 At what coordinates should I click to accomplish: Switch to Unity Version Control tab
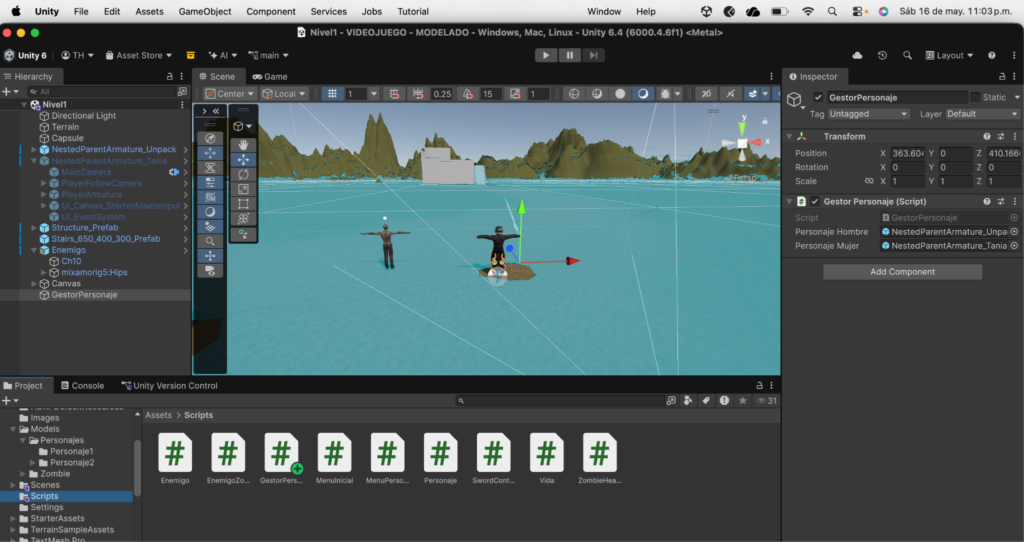coord(170,386)
